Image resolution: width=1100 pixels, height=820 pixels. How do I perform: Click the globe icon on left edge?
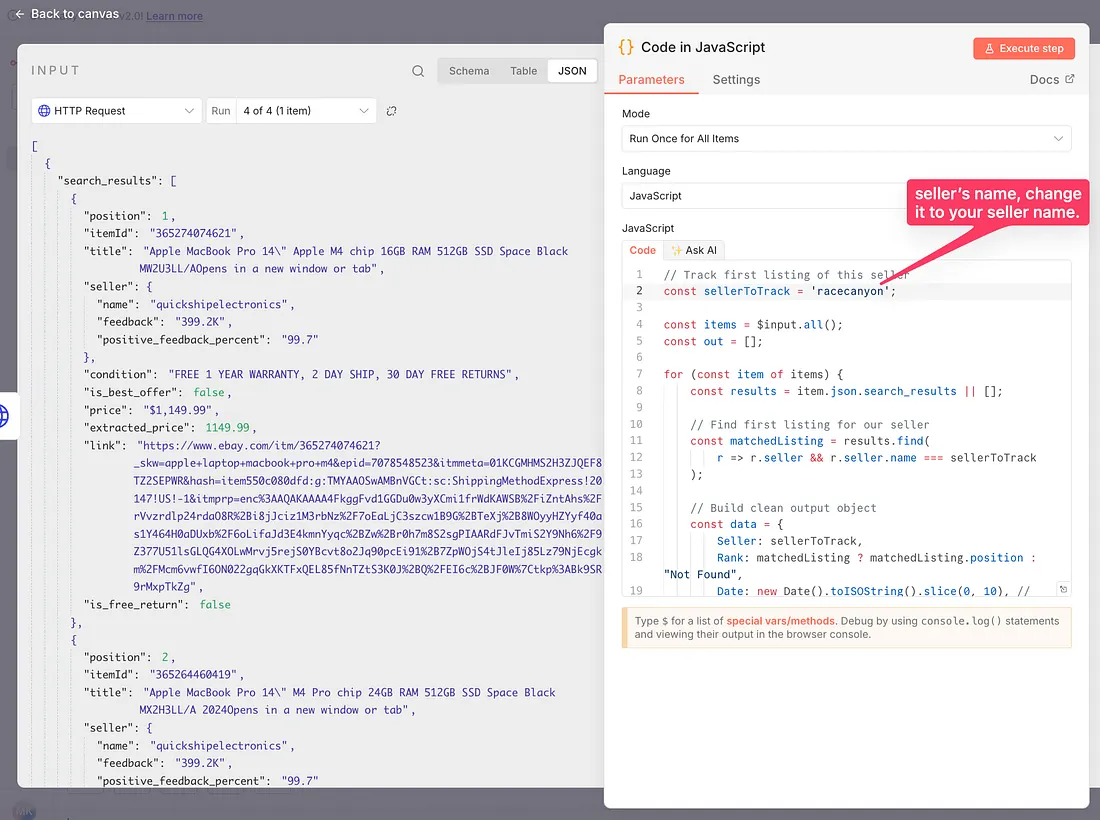3,414
